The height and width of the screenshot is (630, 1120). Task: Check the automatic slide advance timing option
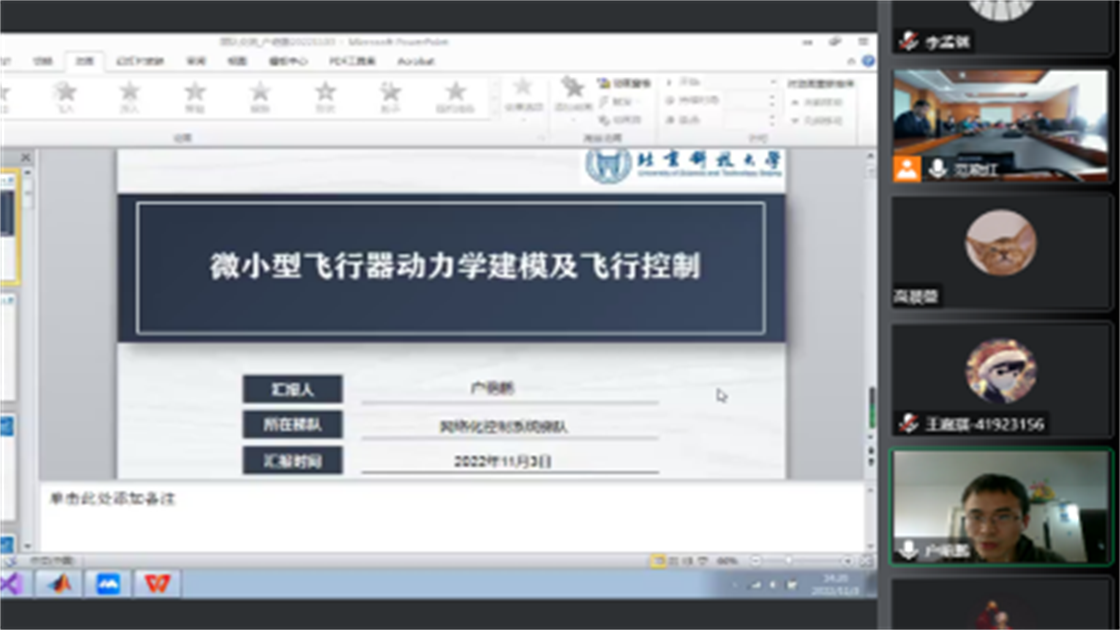click(793, 120)
